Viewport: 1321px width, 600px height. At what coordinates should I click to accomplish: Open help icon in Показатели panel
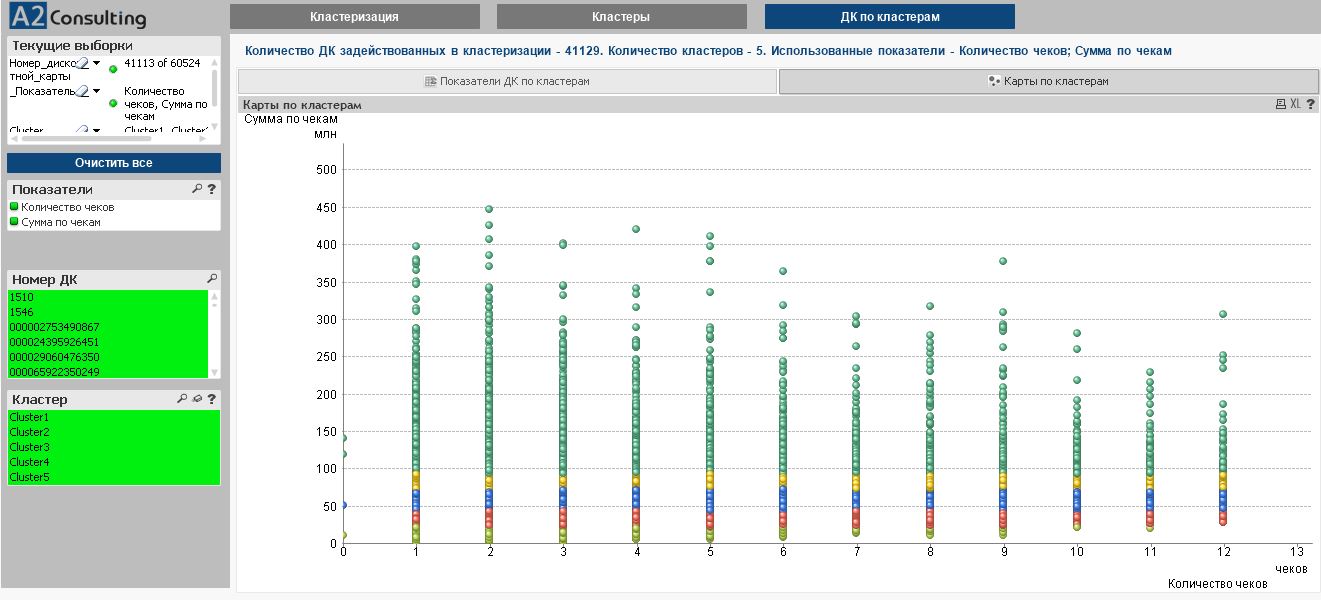[x=212, y=189]
